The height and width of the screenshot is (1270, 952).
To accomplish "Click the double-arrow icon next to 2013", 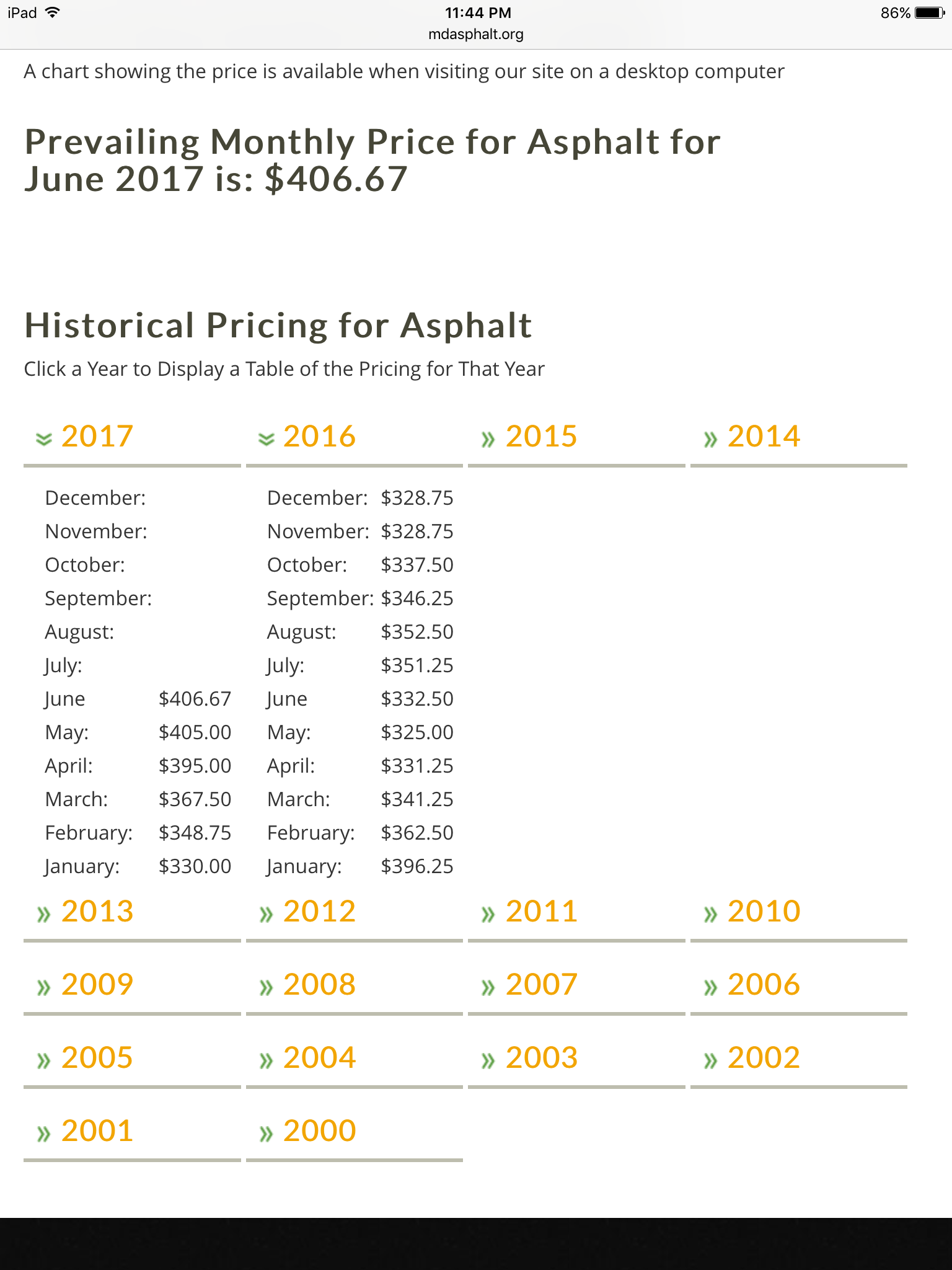I will click(x=43, y=915).
